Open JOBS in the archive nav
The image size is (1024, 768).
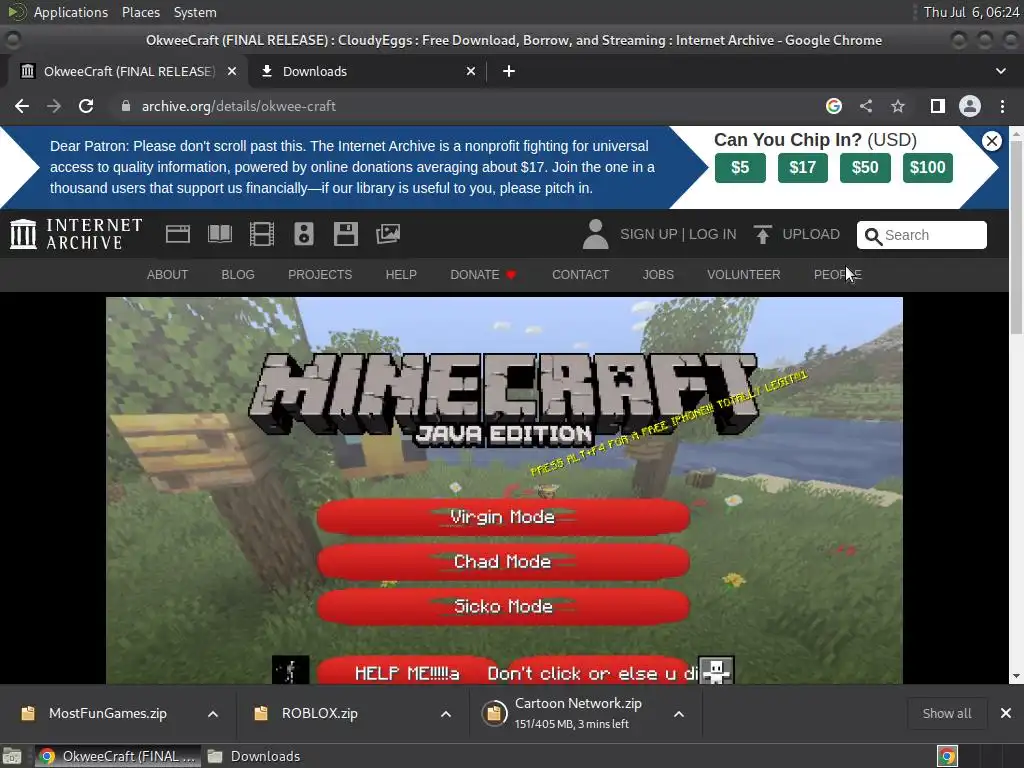658,274
